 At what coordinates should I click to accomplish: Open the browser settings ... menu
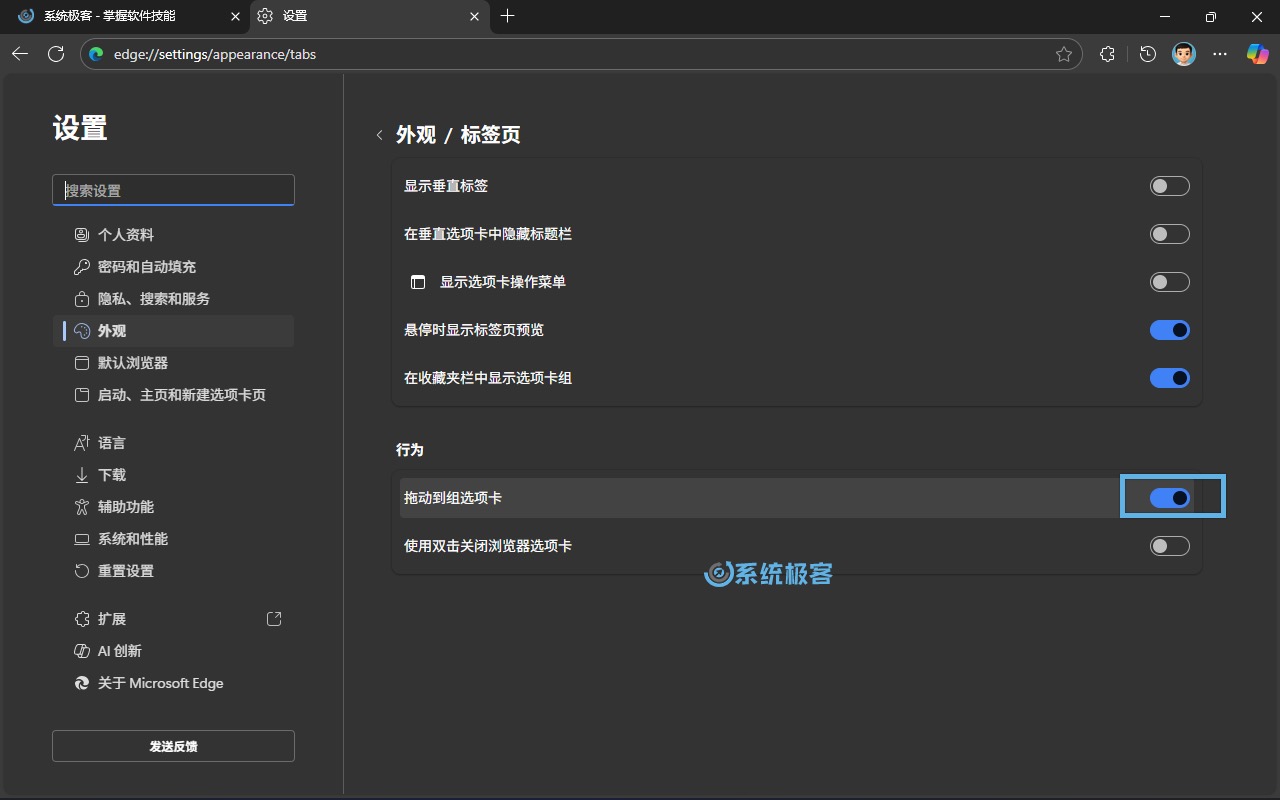(x=1219, y=54)
